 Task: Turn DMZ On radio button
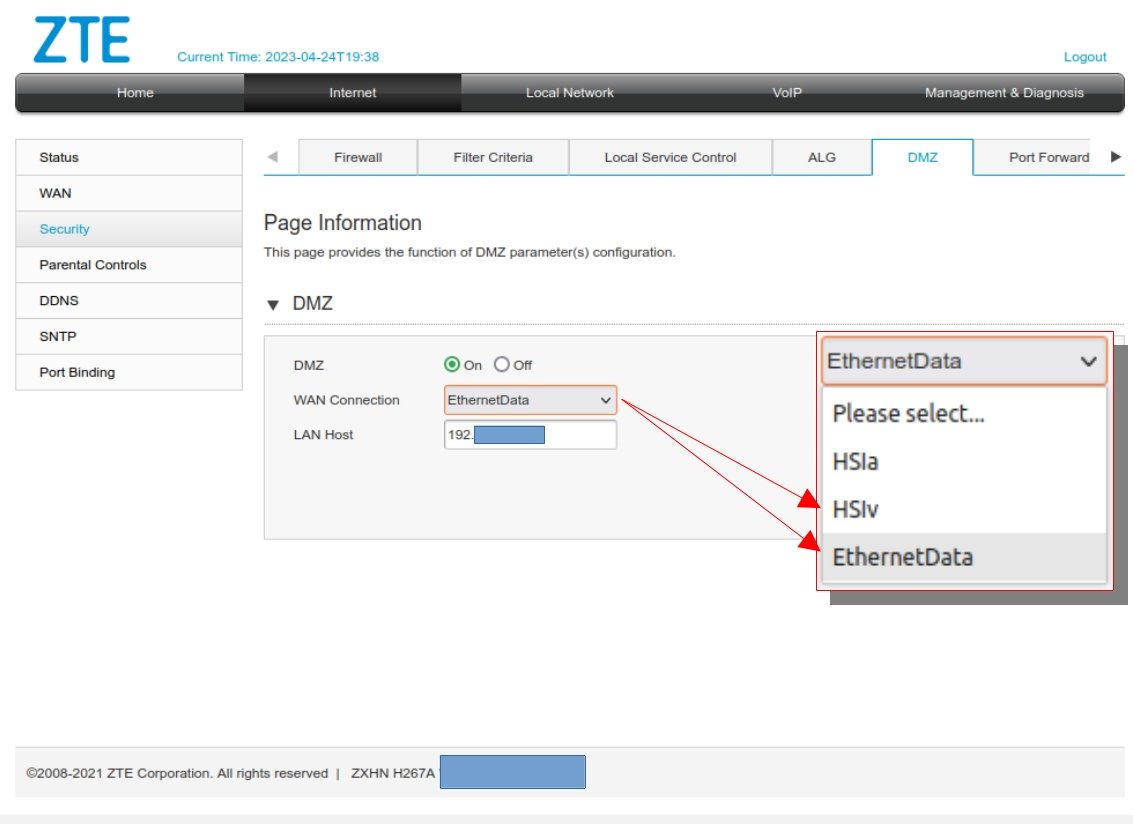coord(452,364)
